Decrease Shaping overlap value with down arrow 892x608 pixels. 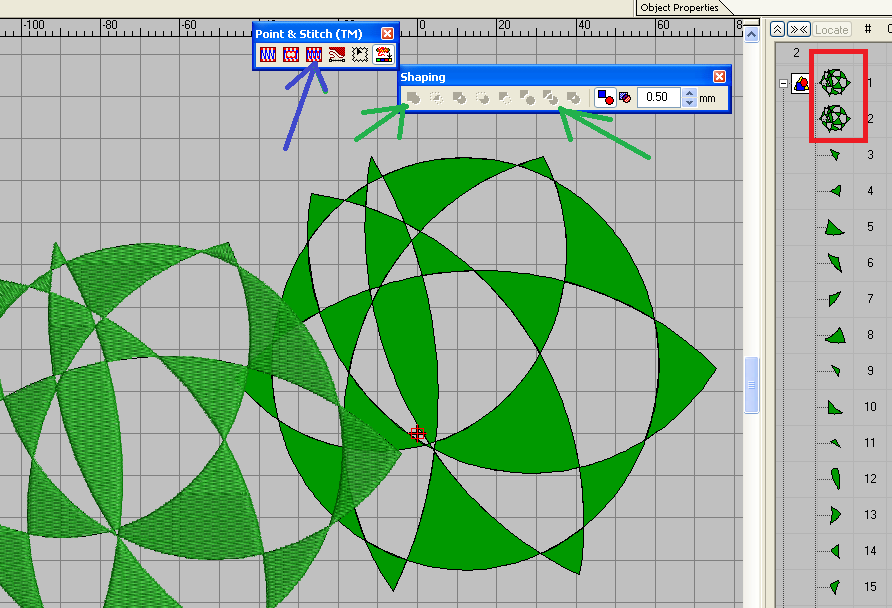point(689,102)
